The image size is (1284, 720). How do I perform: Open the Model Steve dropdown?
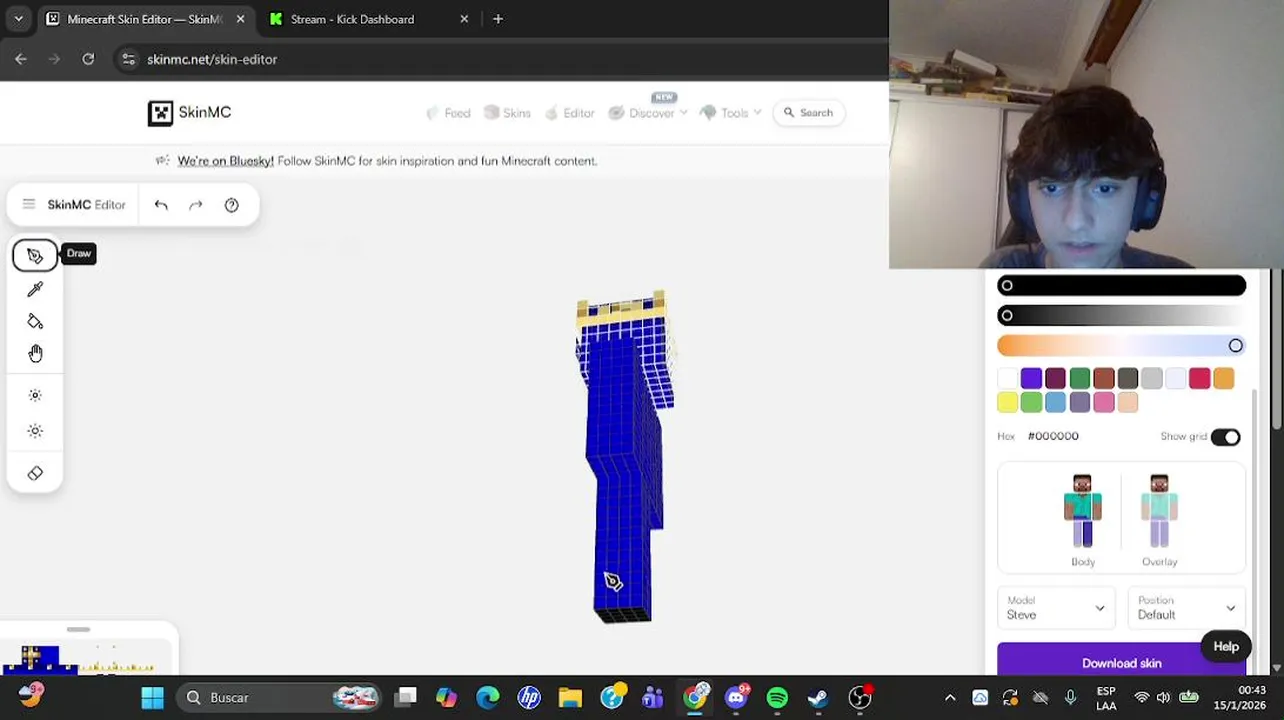point(1055,608)
